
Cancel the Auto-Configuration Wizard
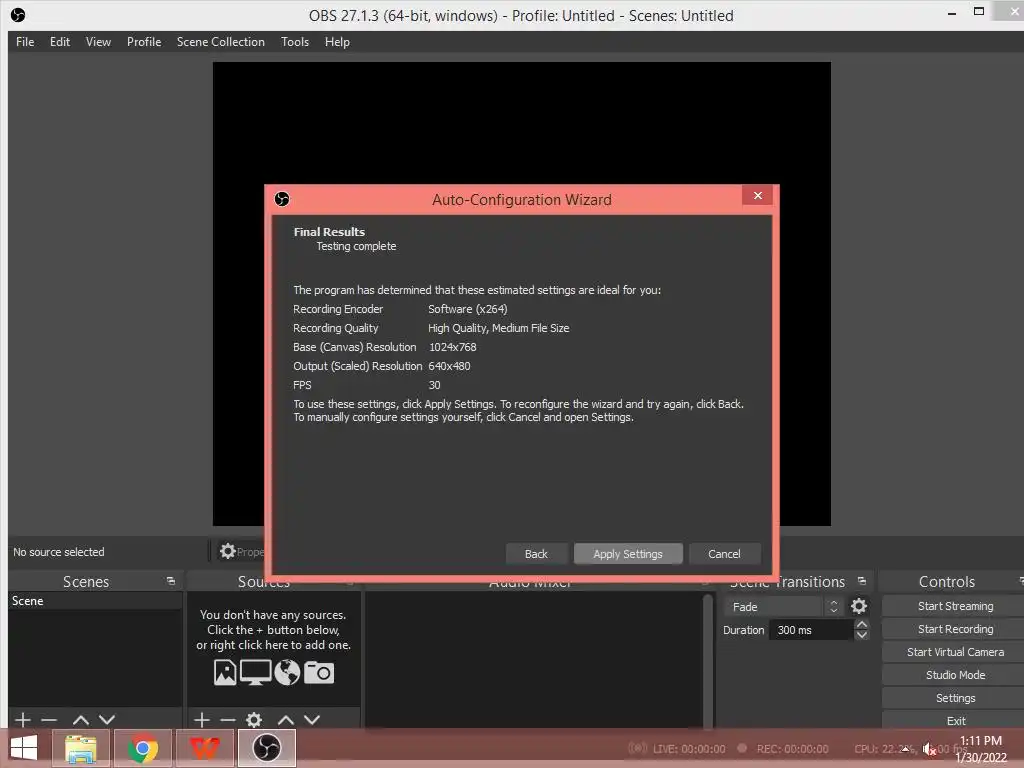click(724, 554)
